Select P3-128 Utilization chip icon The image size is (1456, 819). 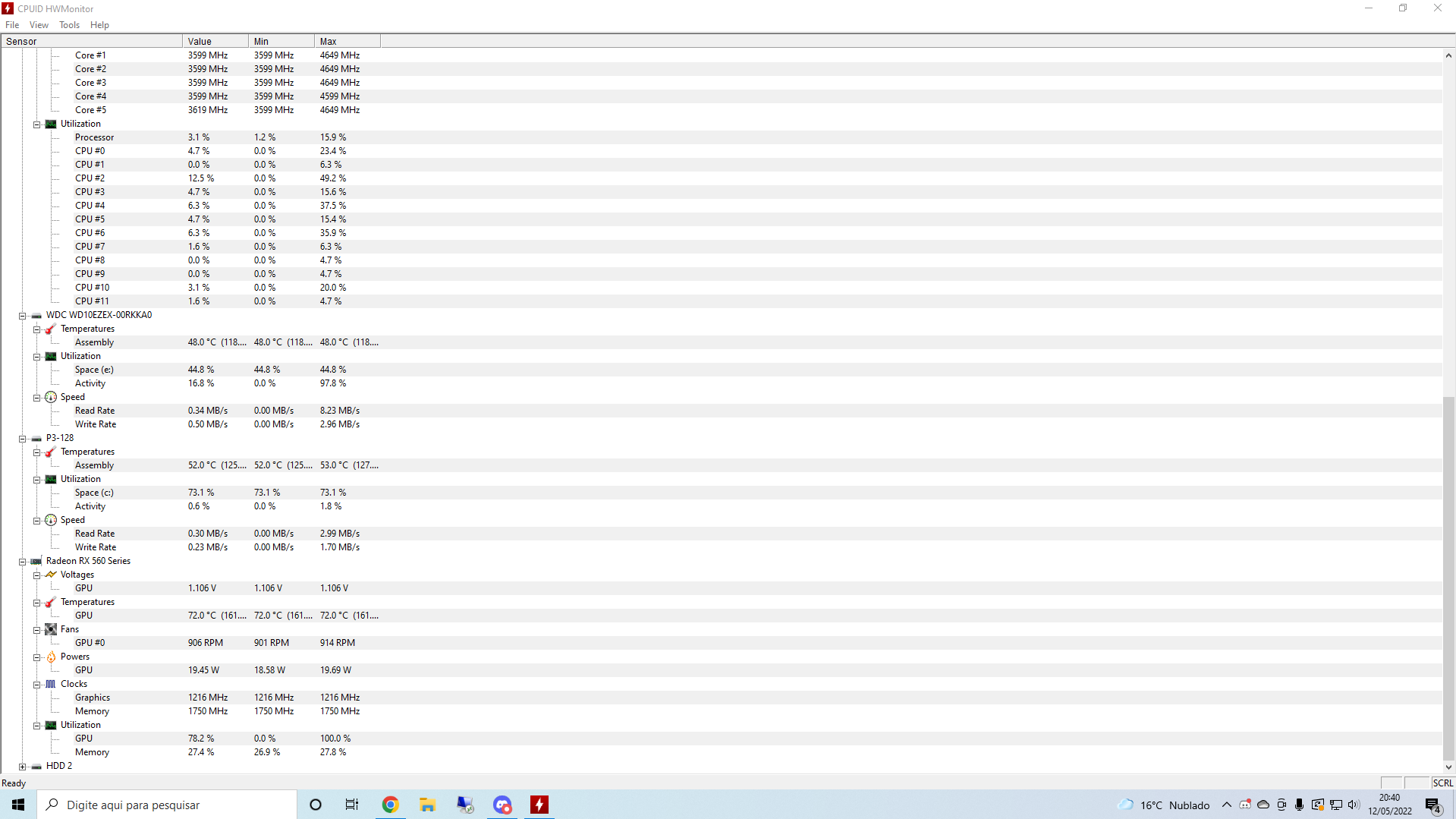pyautogui.click(x=51, y=479)
